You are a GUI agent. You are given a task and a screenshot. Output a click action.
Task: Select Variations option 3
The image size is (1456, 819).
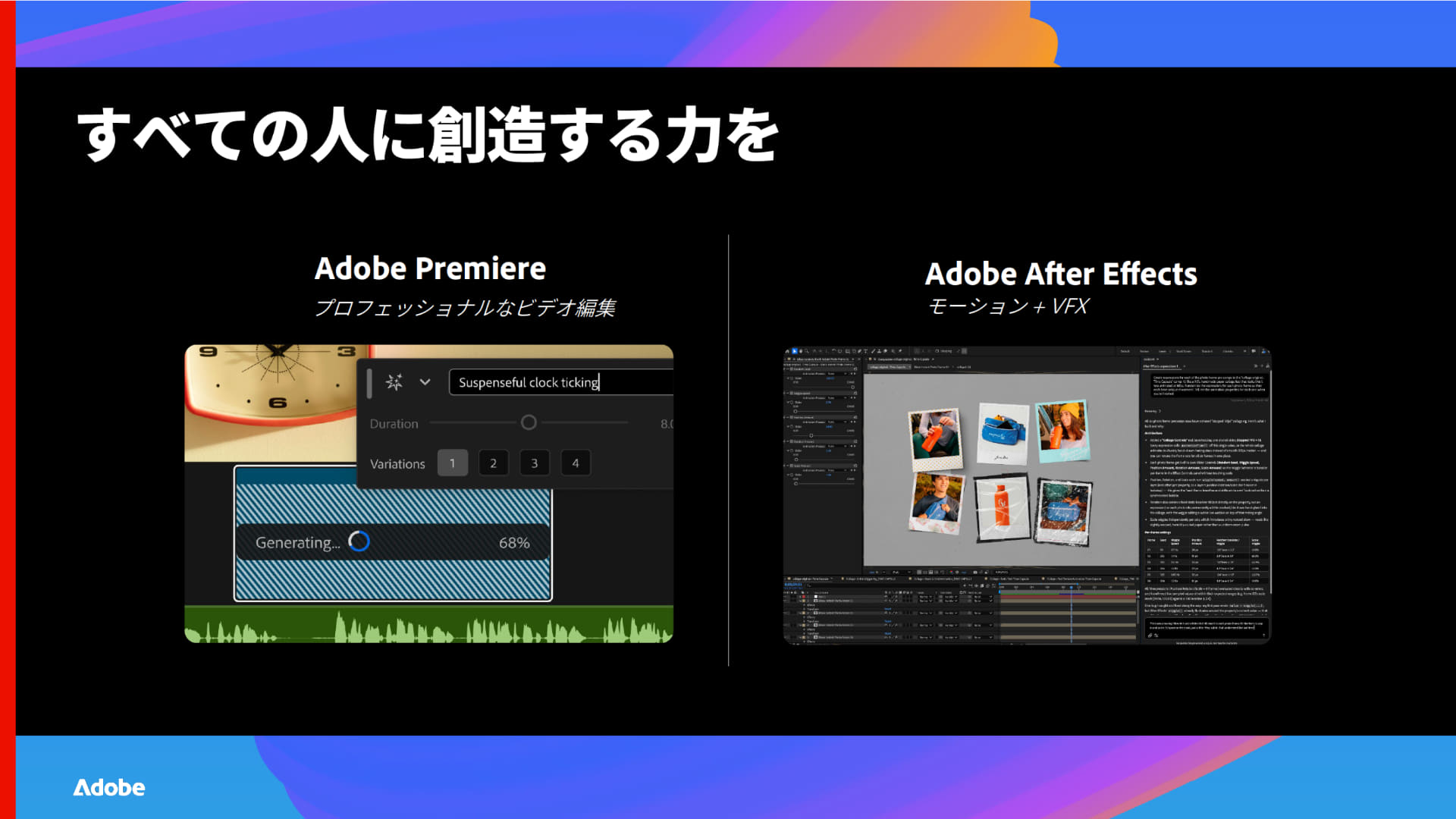click(535, 463)
